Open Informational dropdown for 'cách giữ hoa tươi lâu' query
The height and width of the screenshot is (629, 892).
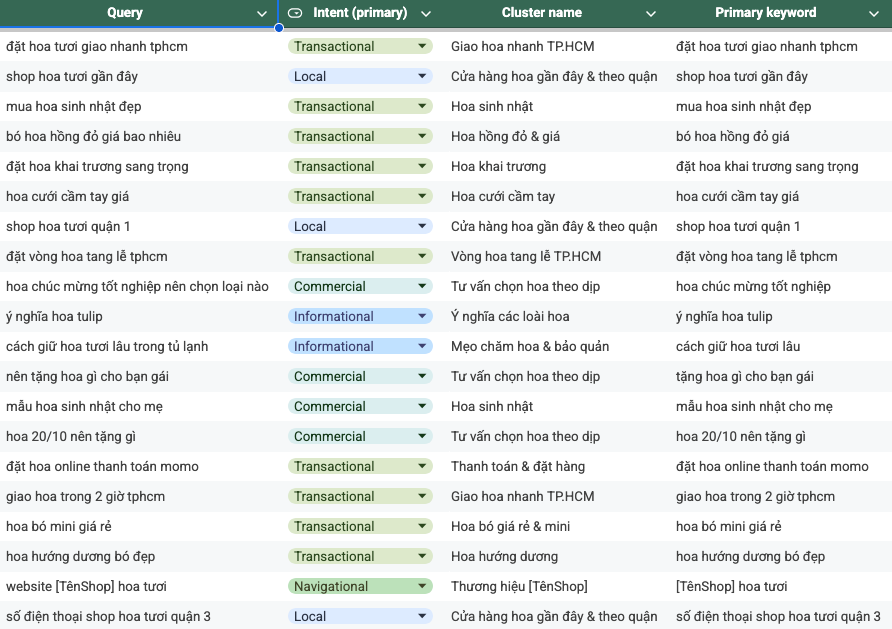[x=422, y=346]
